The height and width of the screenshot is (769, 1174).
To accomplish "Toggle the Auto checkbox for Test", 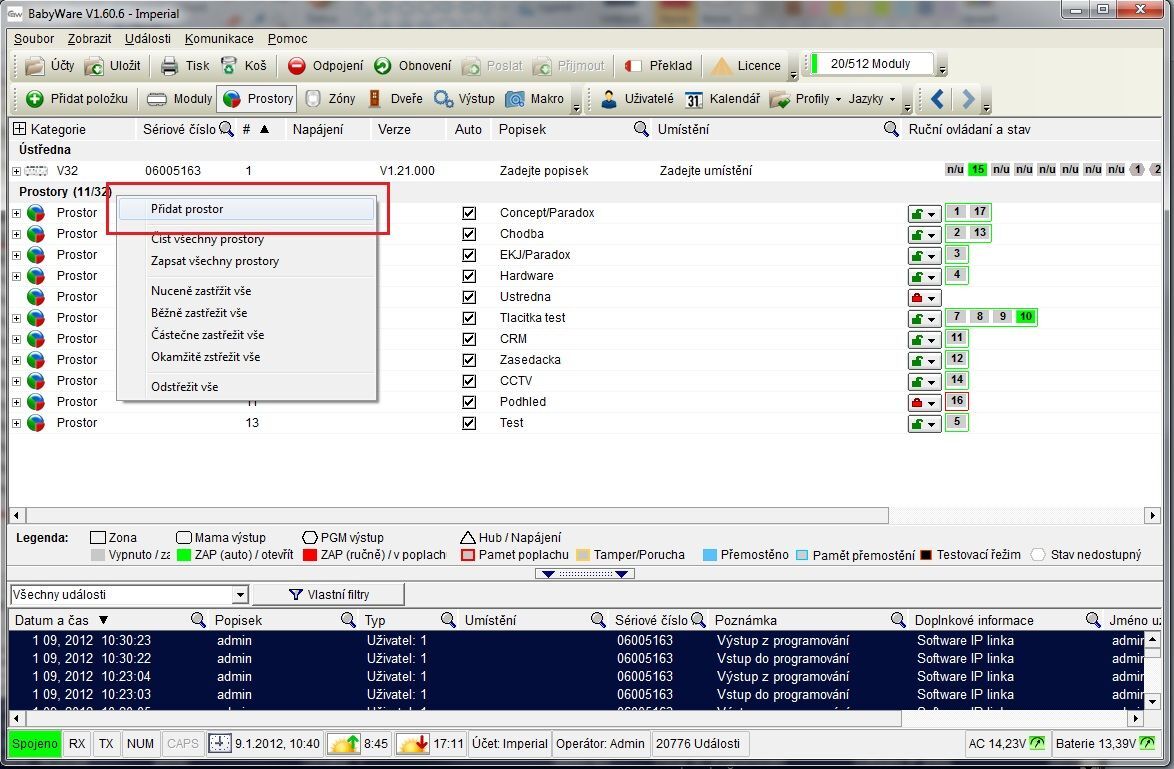I will 469,423.
